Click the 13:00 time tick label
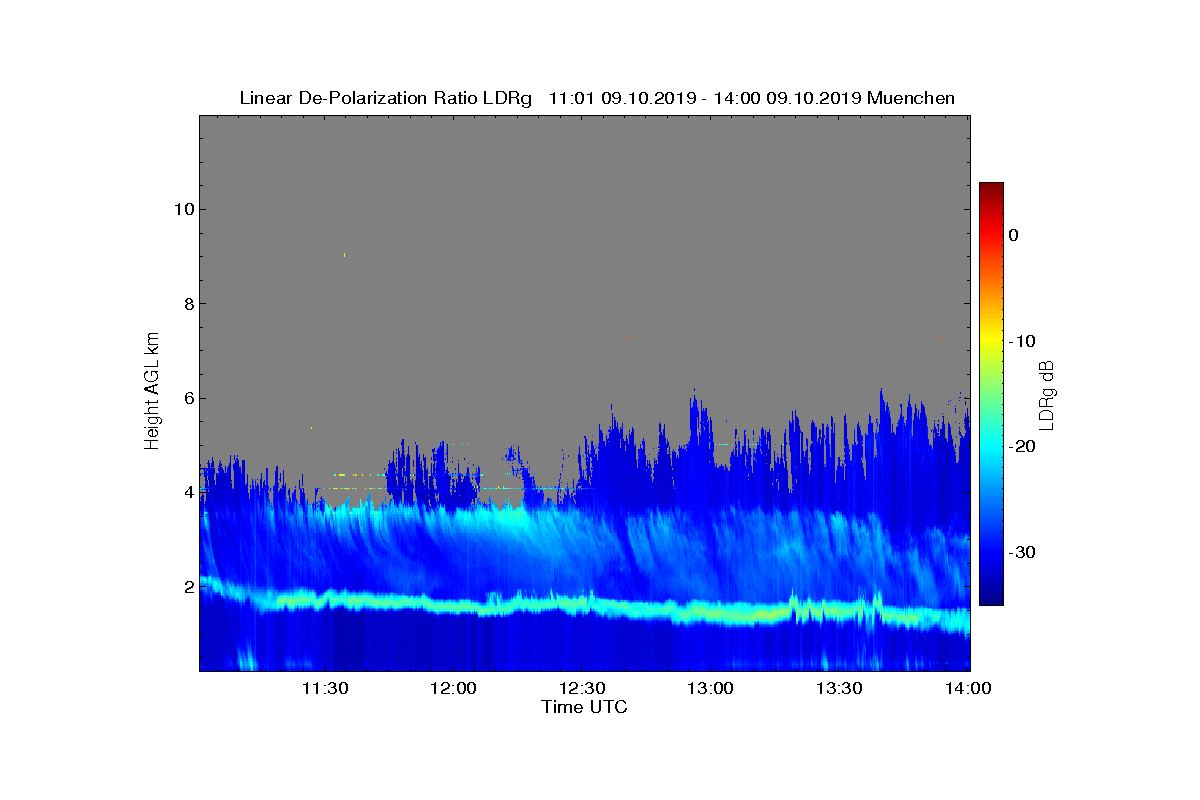The image size is (1200, 800). coord(710,689)
